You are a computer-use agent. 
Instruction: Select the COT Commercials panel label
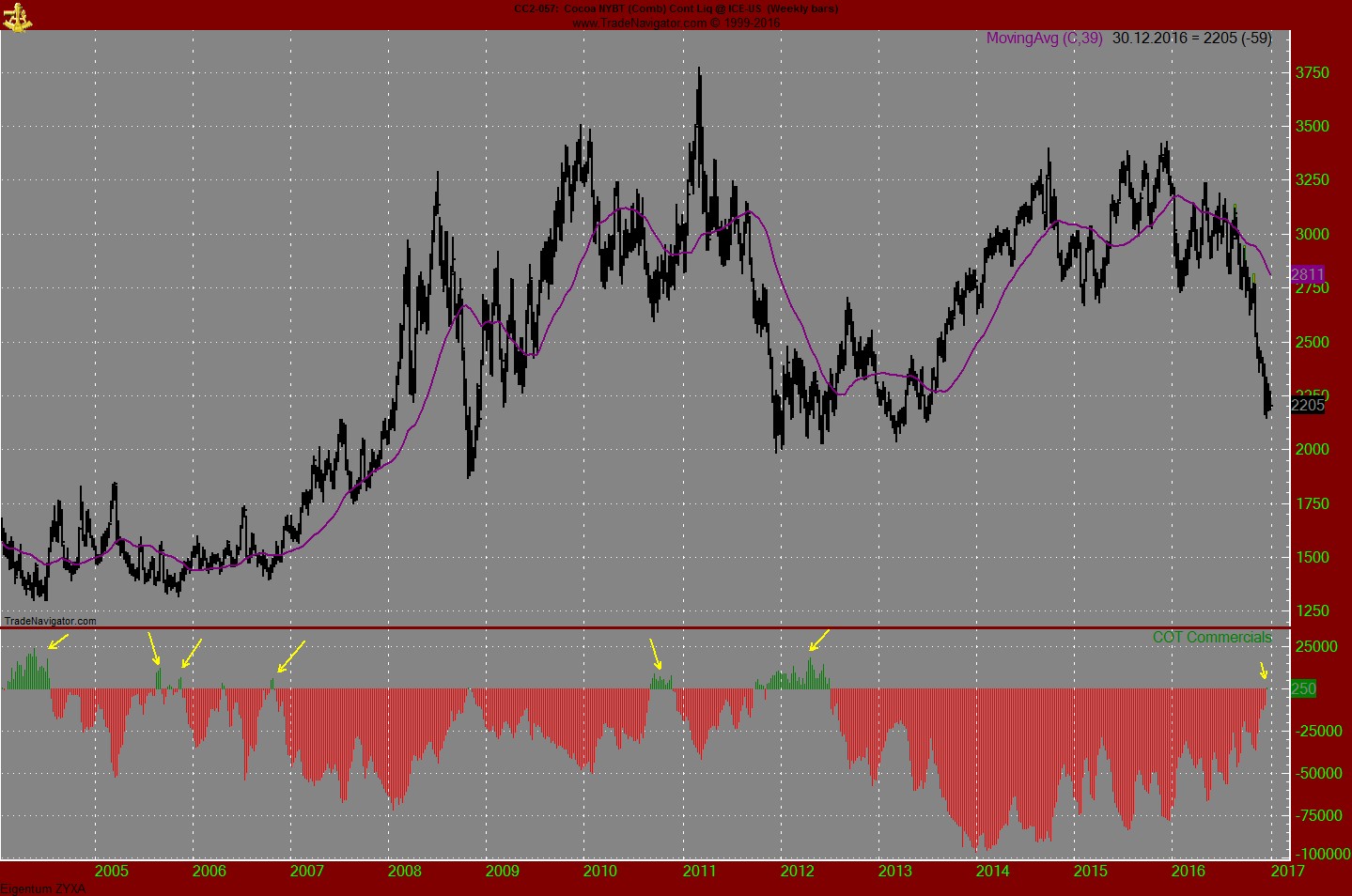coord(1211,637)
